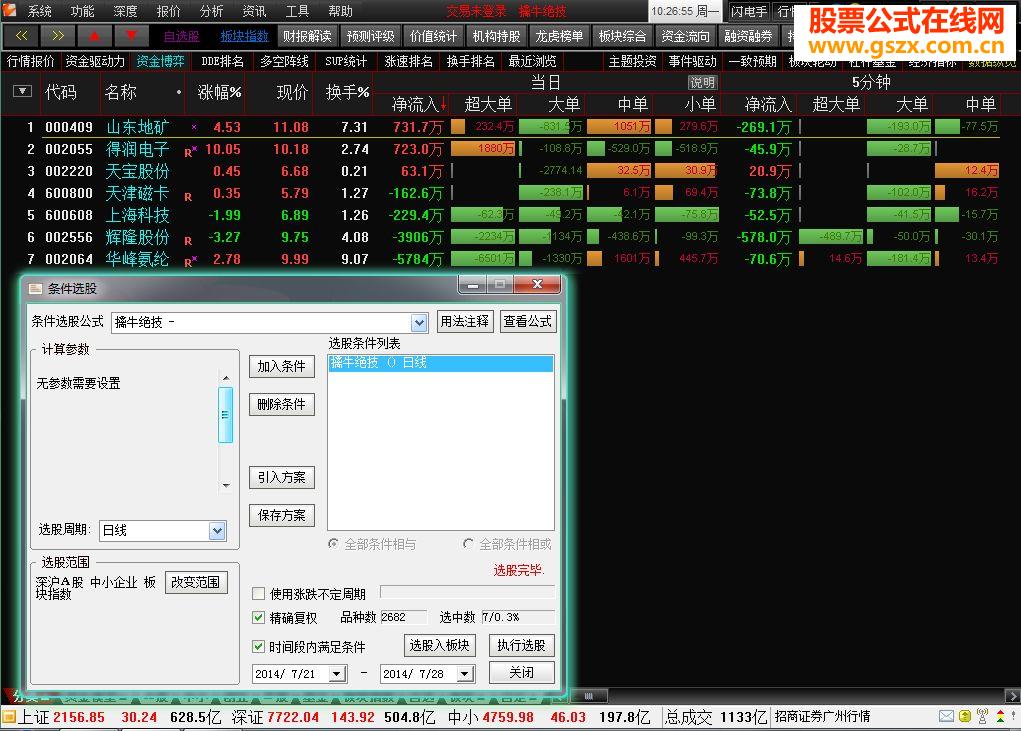Viewport: 1021px width, 731px height.
Task: Click 涨幅% column header
Action: coord(219,92)
